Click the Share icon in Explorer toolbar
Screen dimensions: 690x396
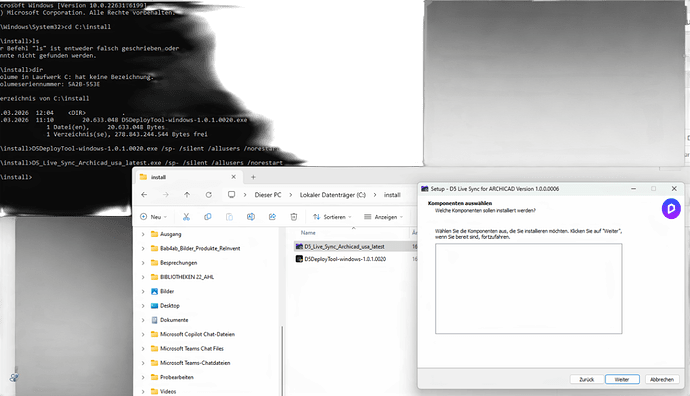pyautogui.click(x=272, y=216)
